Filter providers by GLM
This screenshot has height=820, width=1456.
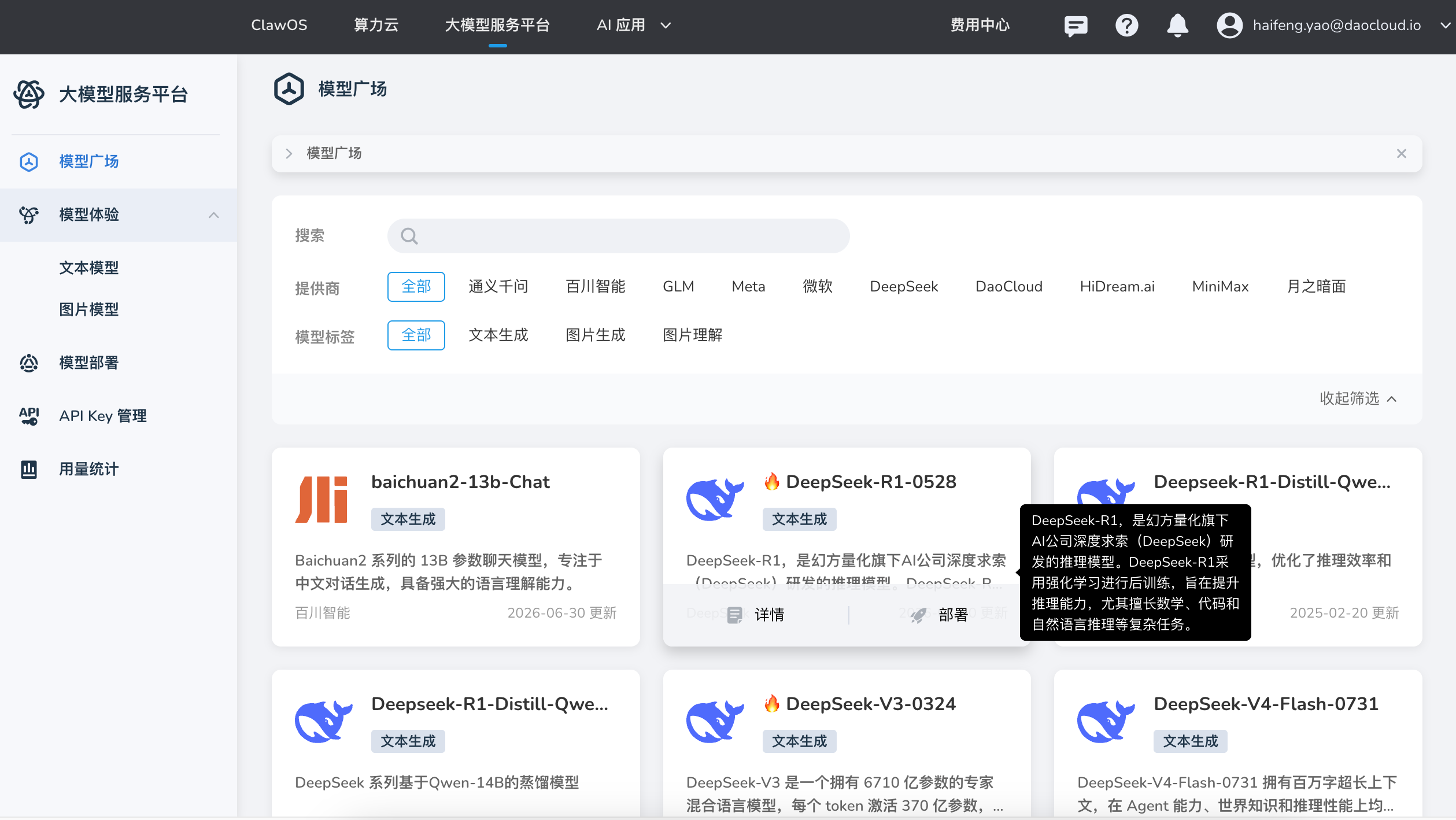click(x=679, y=287)
